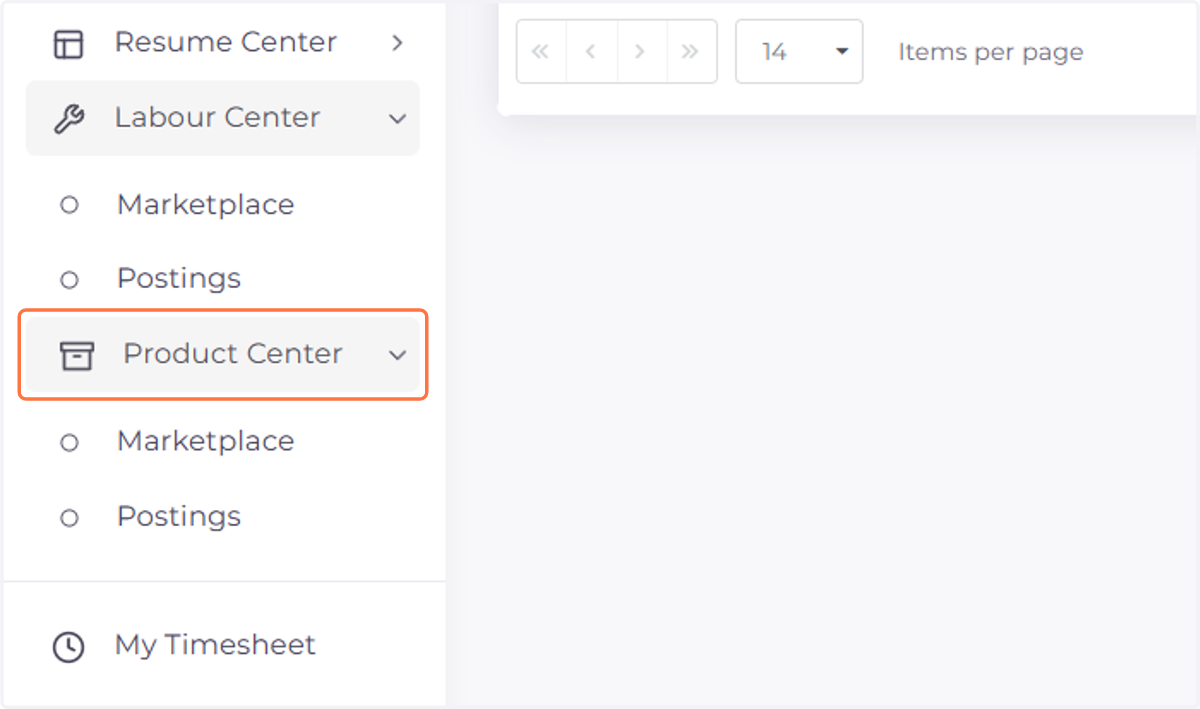This screenshot has width=1200, height=709.
Task: Click the Resume Center layout icon
Action: coord(69,43)
